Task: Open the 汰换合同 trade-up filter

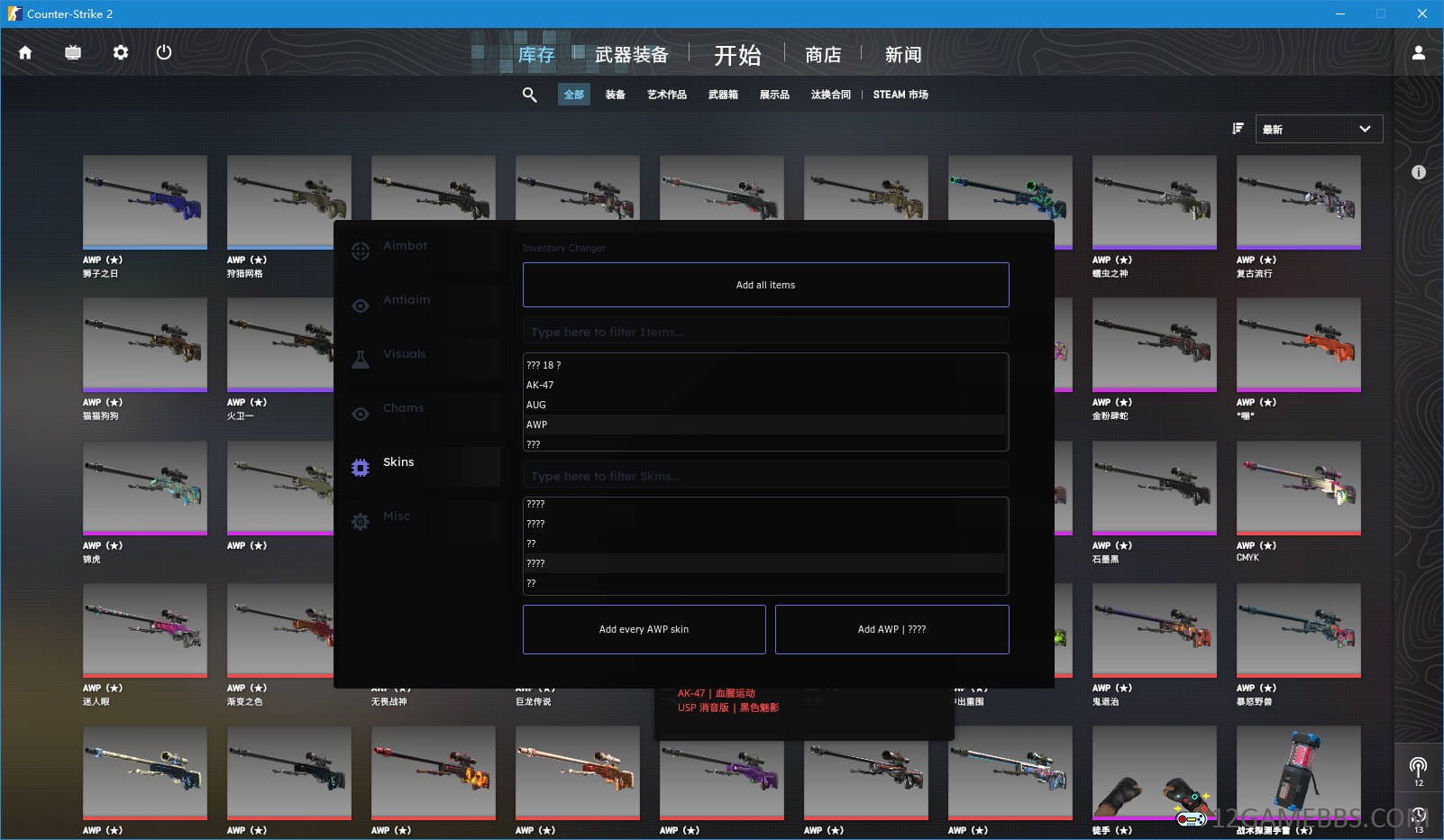Action: (x=830, y=95)
